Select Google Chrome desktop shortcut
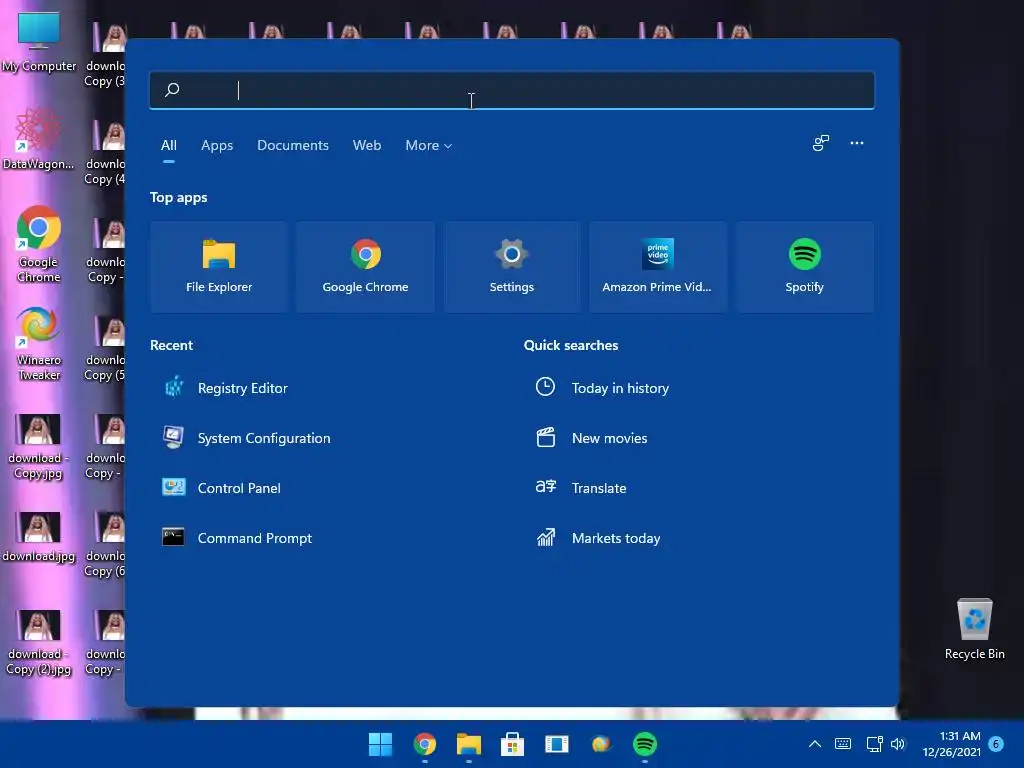The width and height of the screenshot is (1024, 768). point(39,244)
